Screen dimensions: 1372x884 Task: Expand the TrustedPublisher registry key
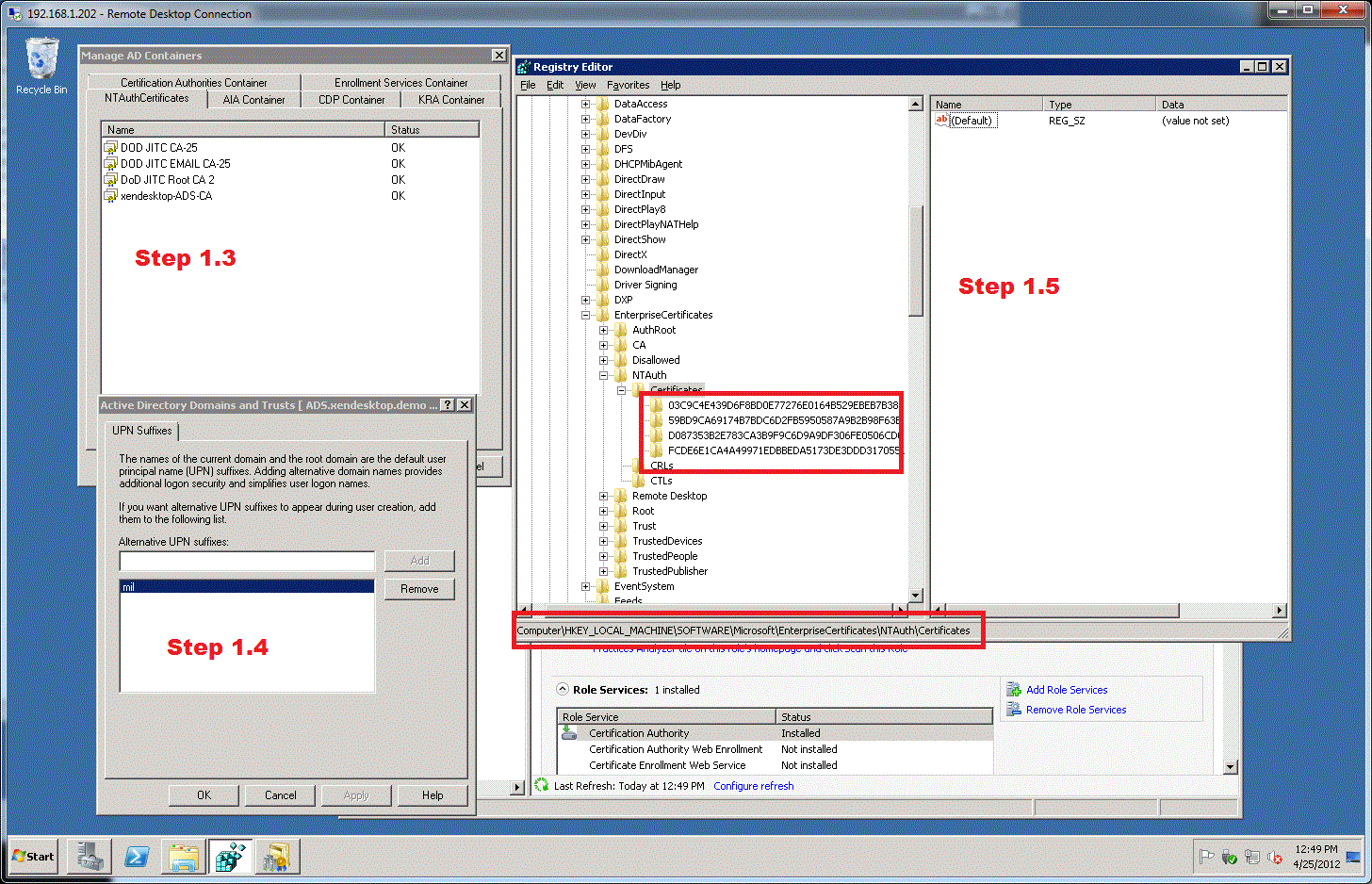coord(604,571)
